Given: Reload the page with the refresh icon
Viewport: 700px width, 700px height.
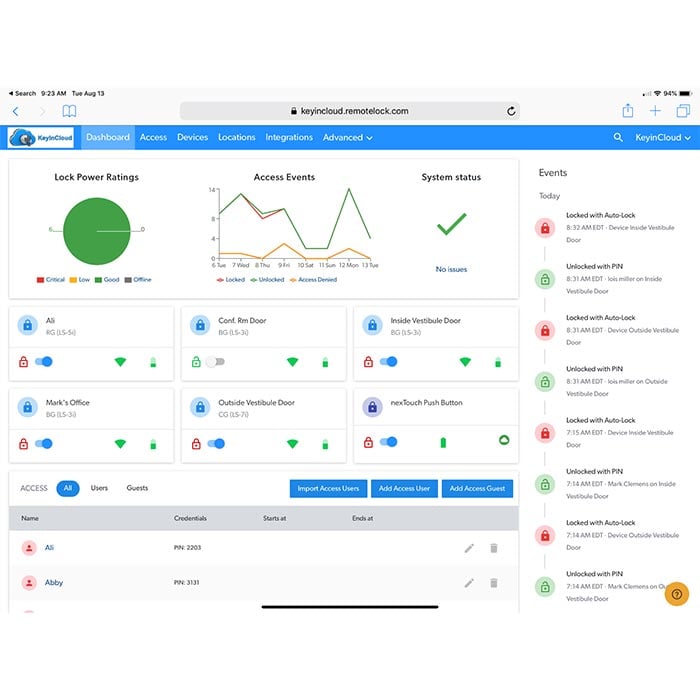Looking at the screenshot, I should (512, 111).
